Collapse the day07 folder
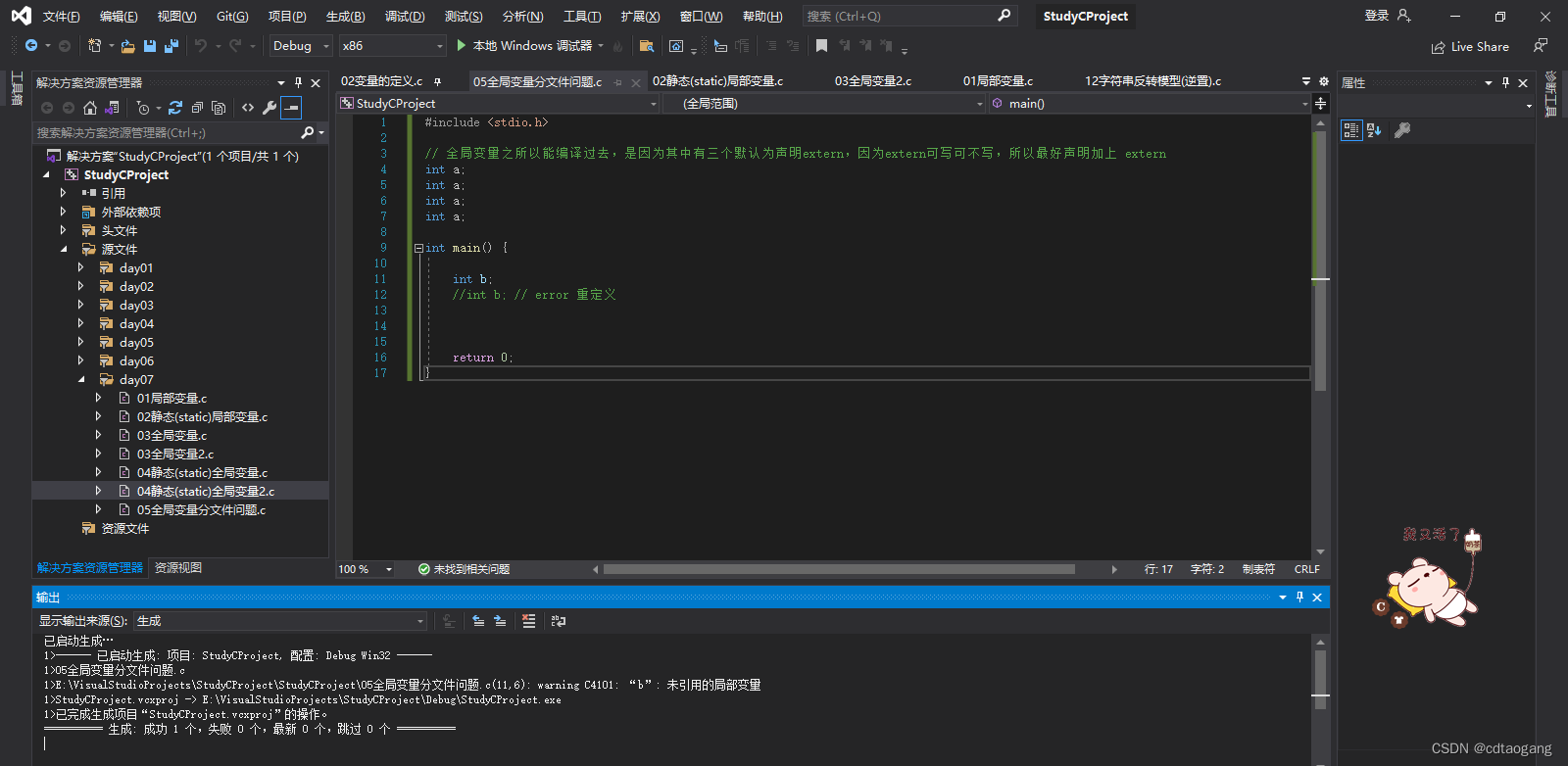 pyautogui.click(x=81, y=379)
